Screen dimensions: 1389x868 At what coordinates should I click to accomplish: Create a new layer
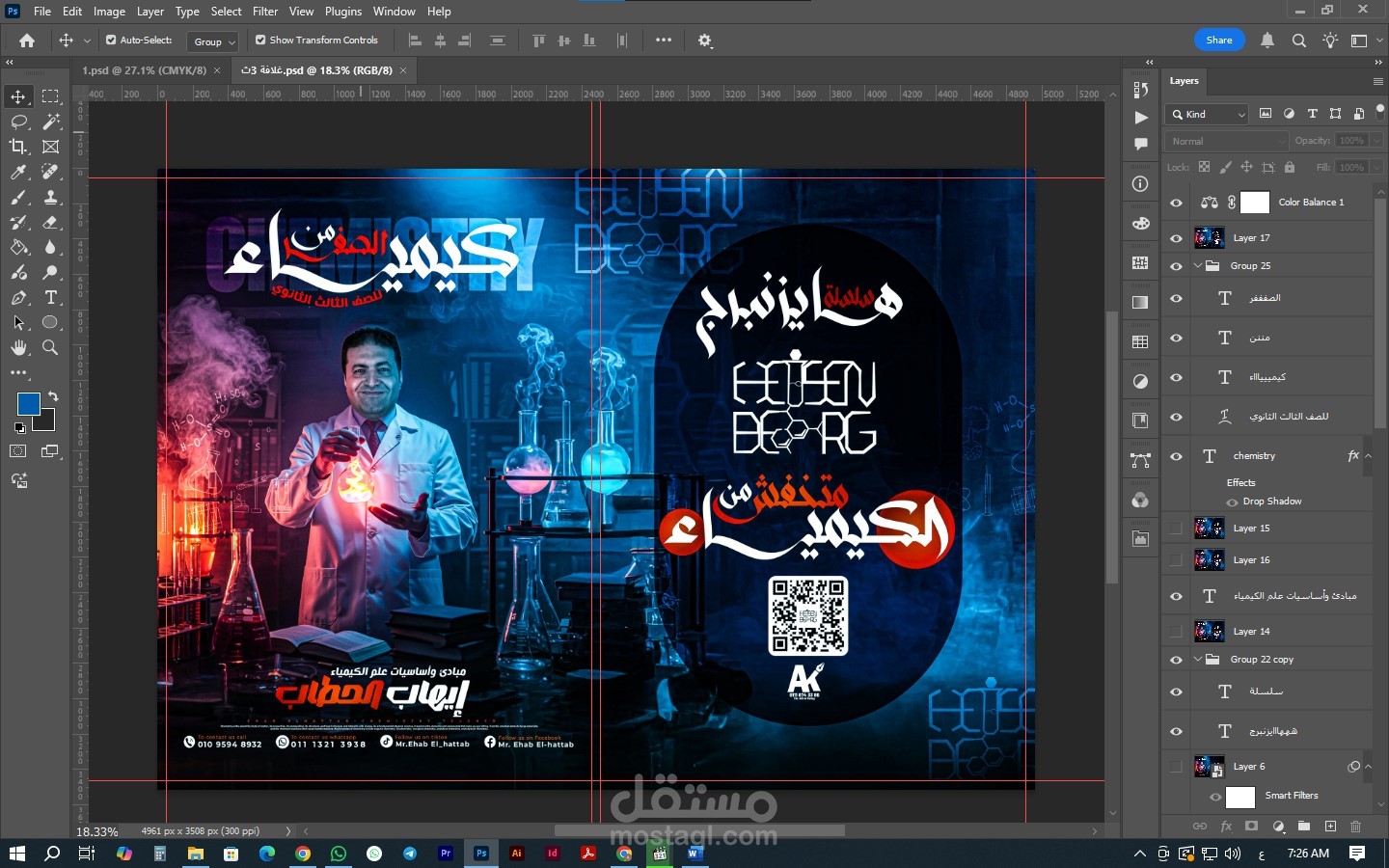[x=1330, y=827]
